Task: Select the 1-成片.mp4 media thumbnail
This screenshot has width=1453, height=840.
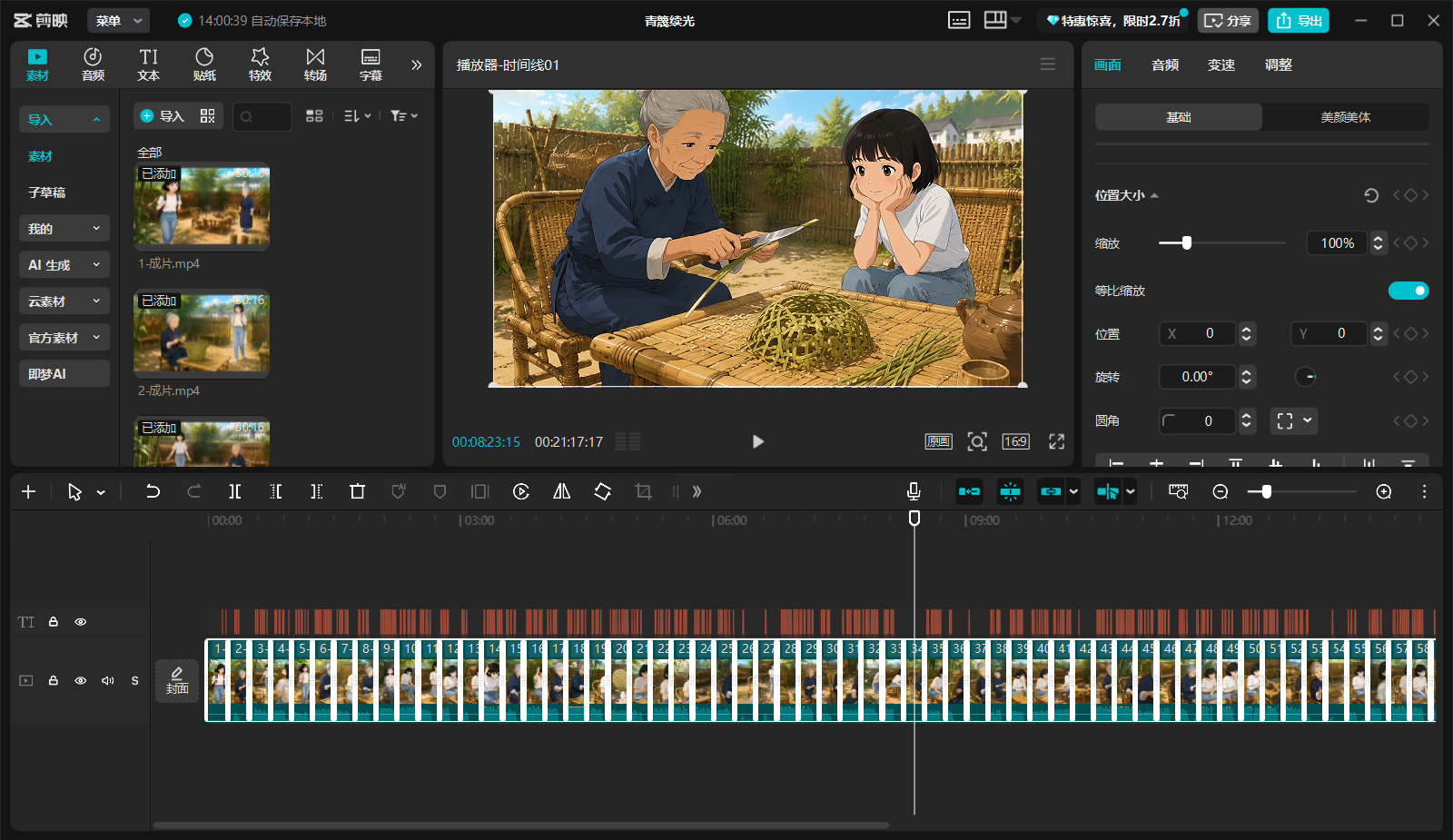Action: coord(202,206)
